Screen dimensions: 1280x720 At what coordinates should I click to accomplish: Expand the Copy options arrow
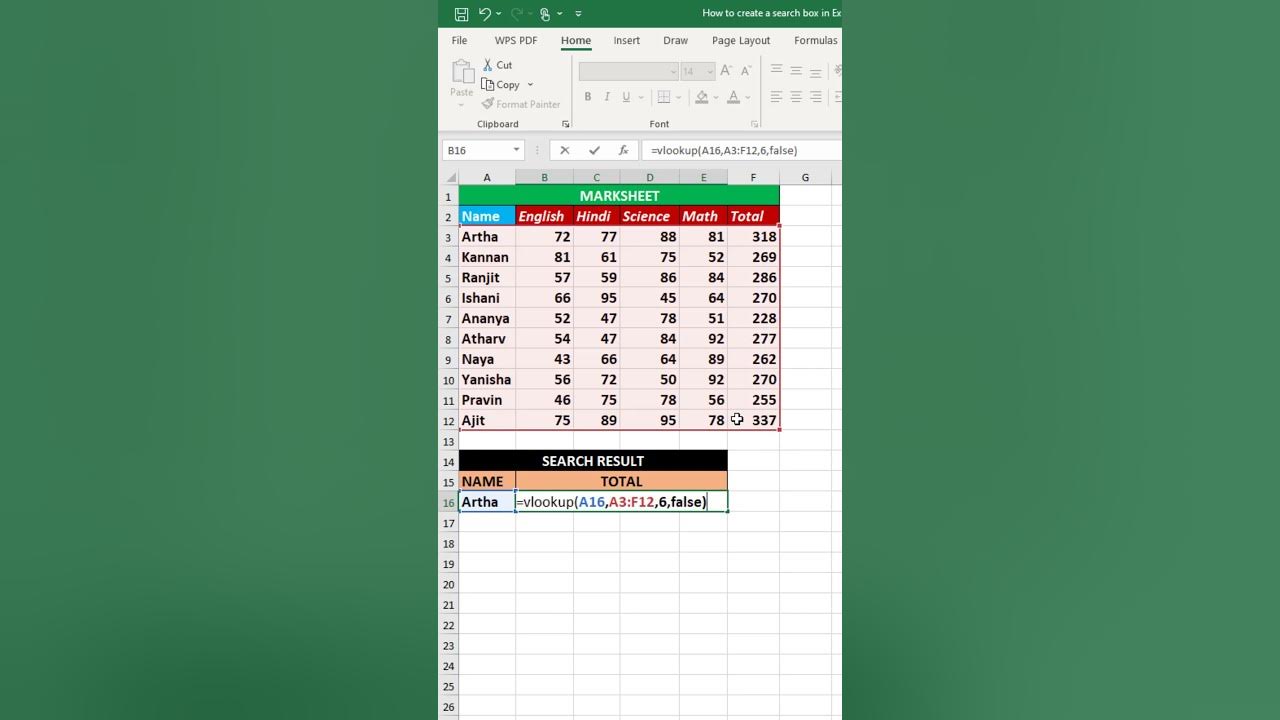[x=530, y=85]
